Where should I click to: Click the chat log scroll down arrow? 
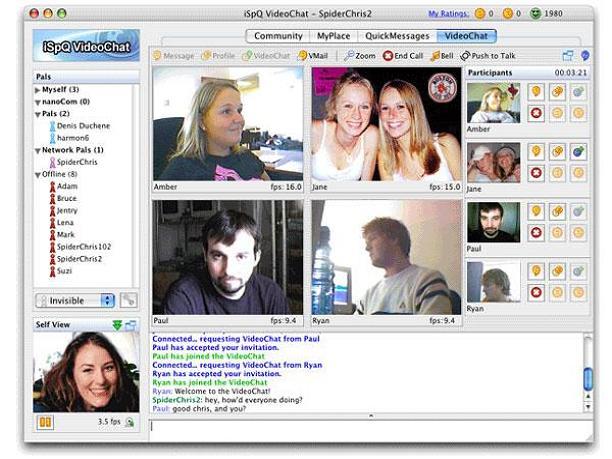tap(588, 407)
